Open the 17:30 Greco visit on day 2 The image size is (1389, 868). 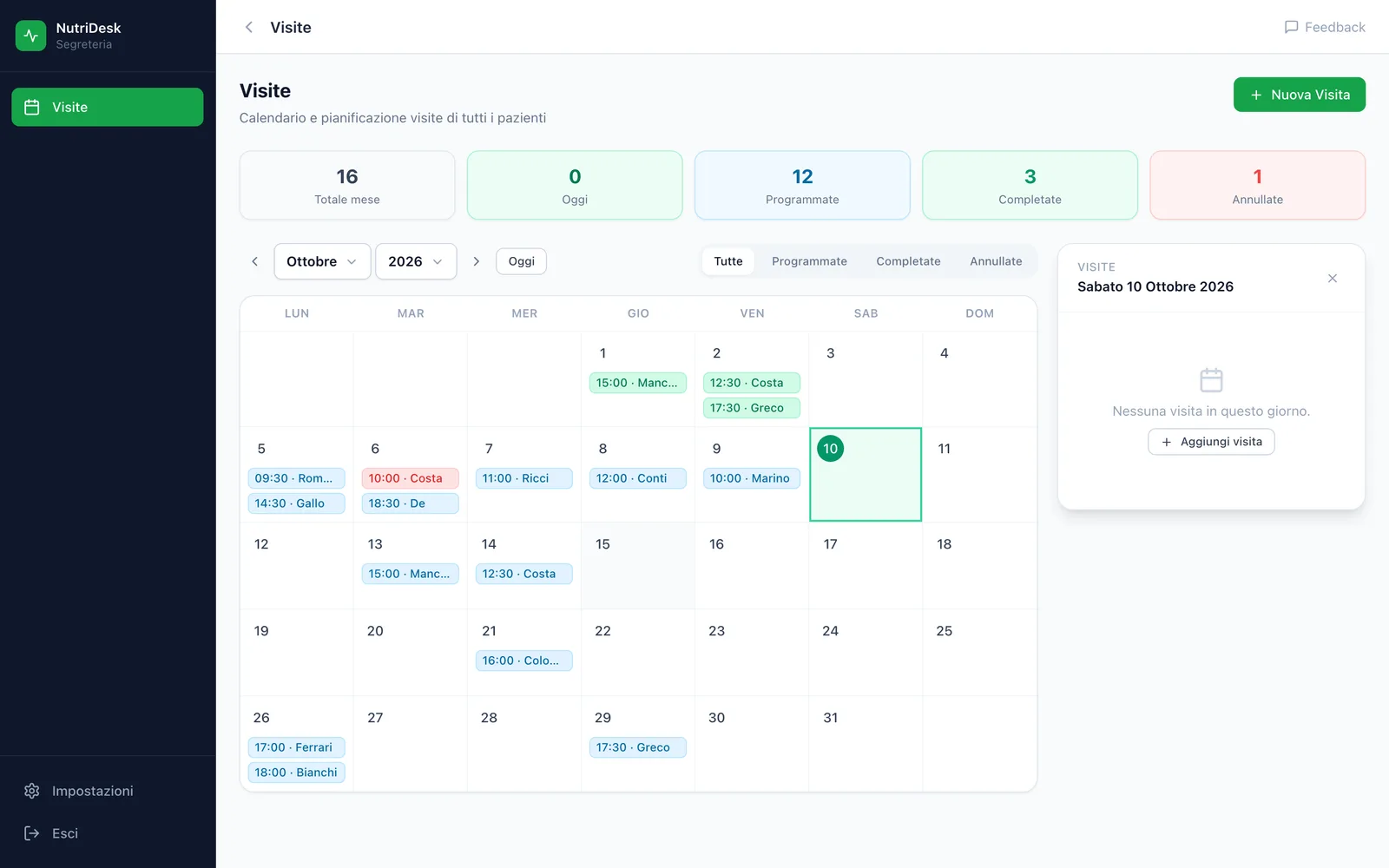click(x=752, y=408)
